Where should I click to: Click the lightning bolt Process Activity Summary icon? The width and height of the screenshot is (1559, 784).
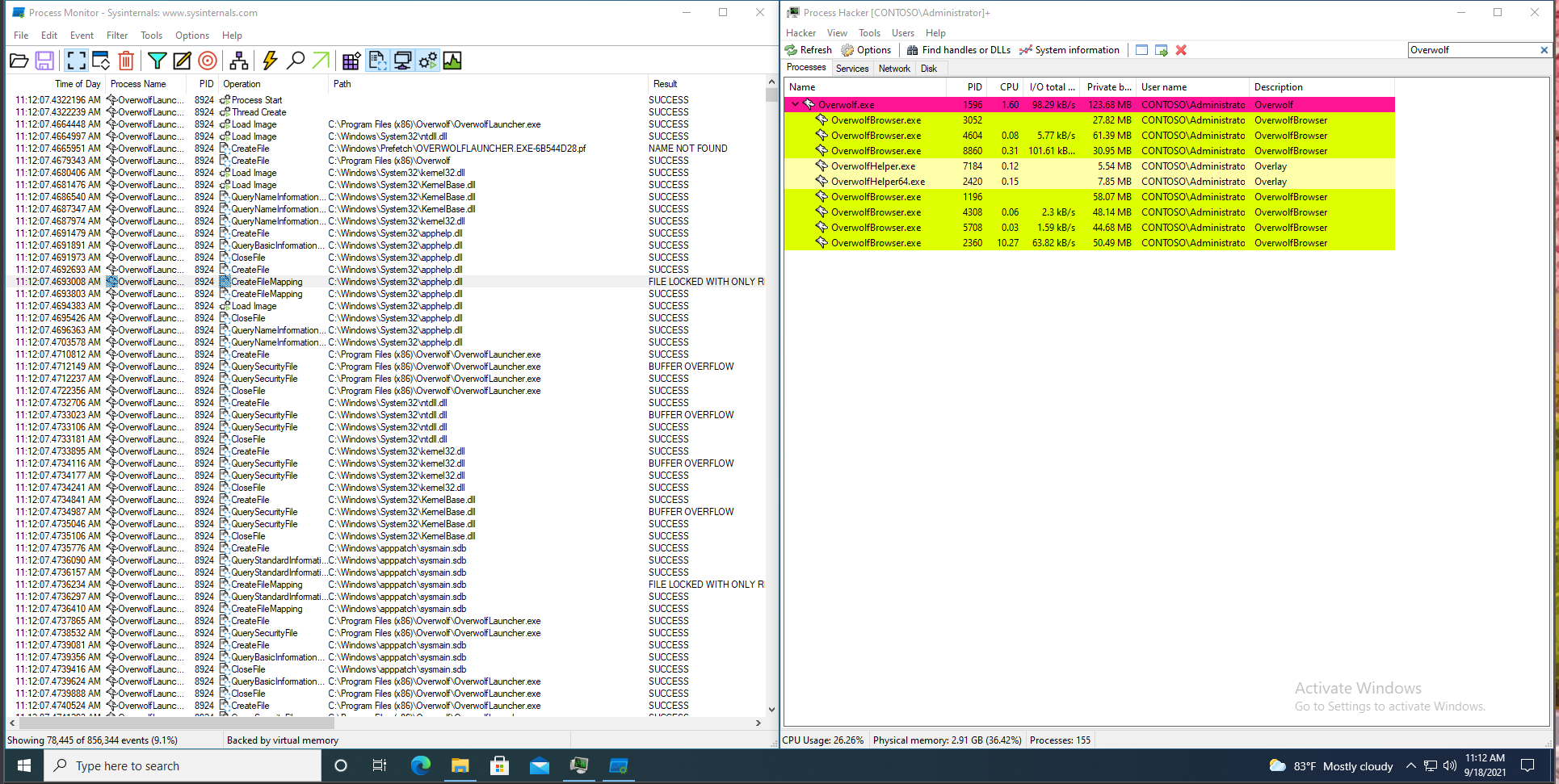click(x=271, y=61)
